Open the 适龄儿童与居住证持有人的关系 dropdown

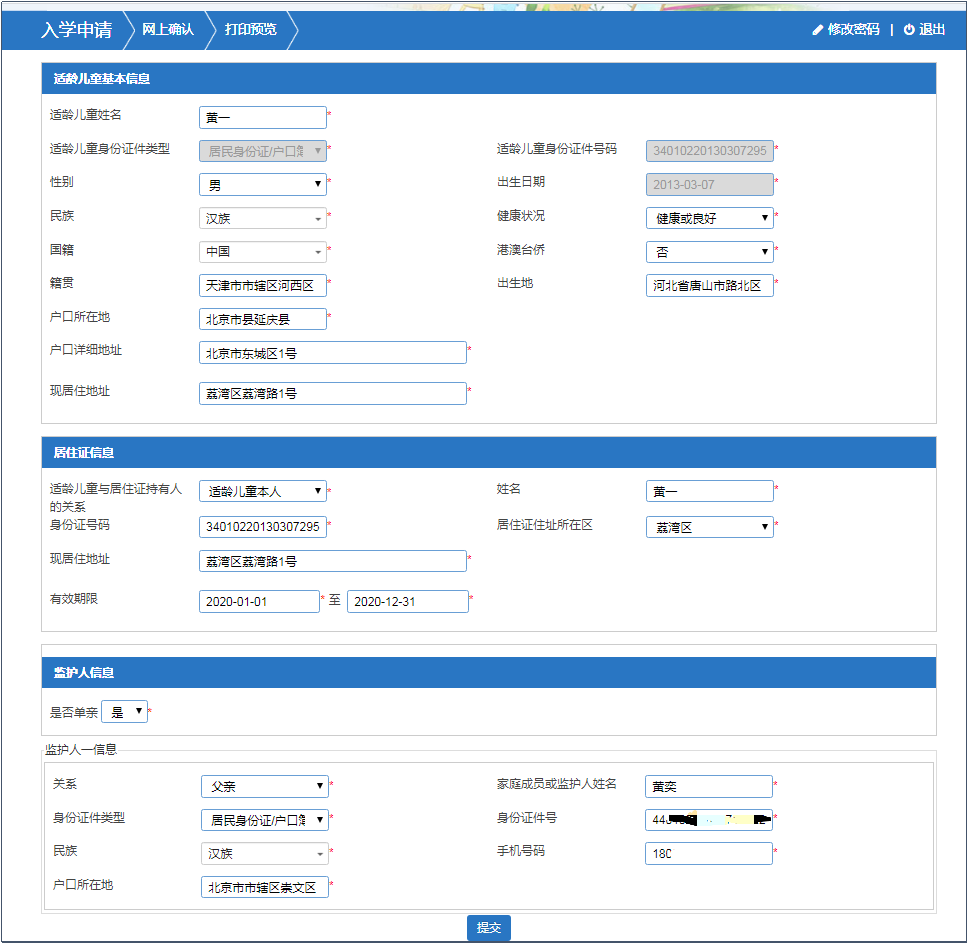coord(263,492)
